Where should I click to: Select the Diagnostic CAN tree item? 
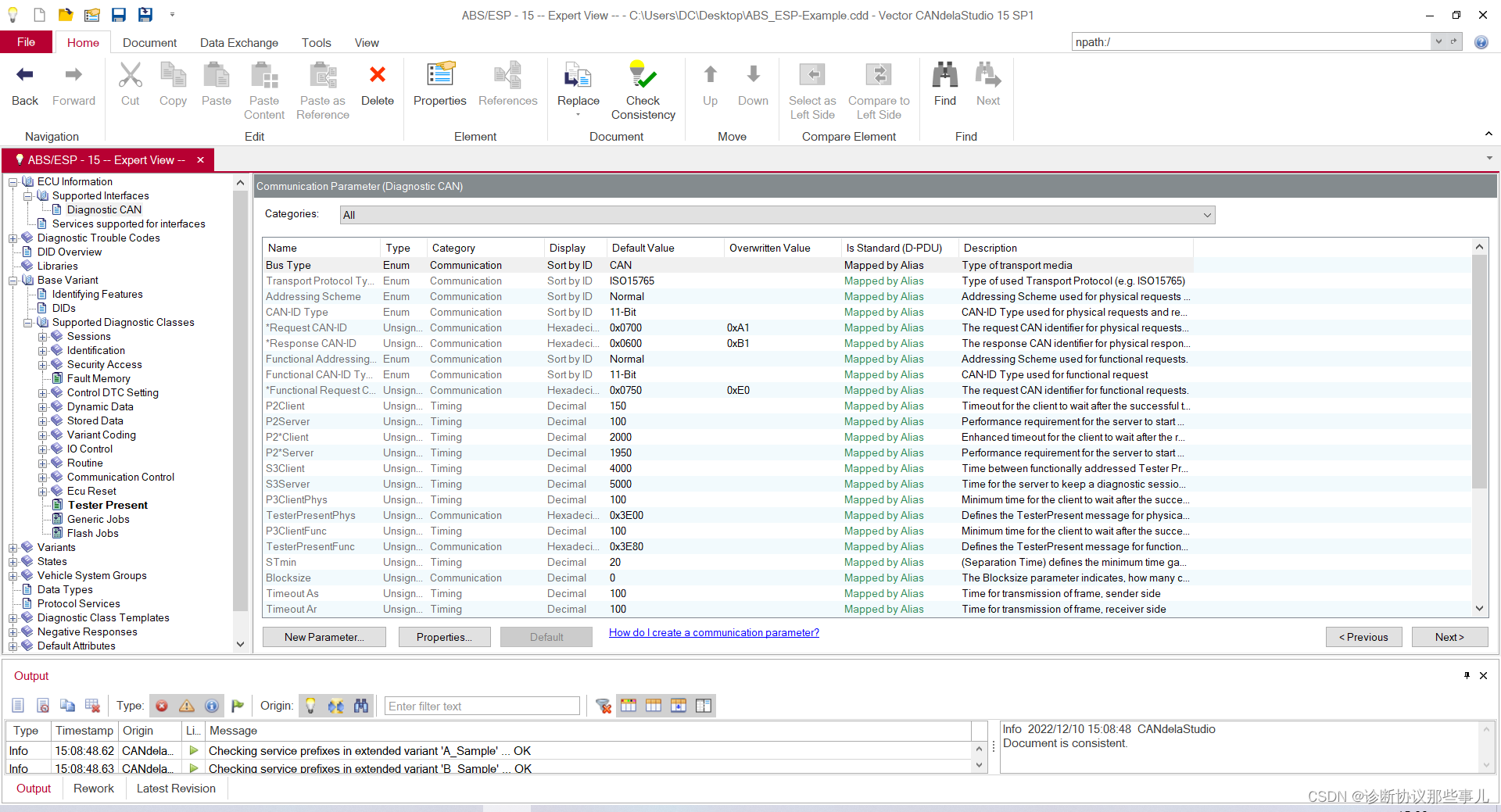pos(104,210)
